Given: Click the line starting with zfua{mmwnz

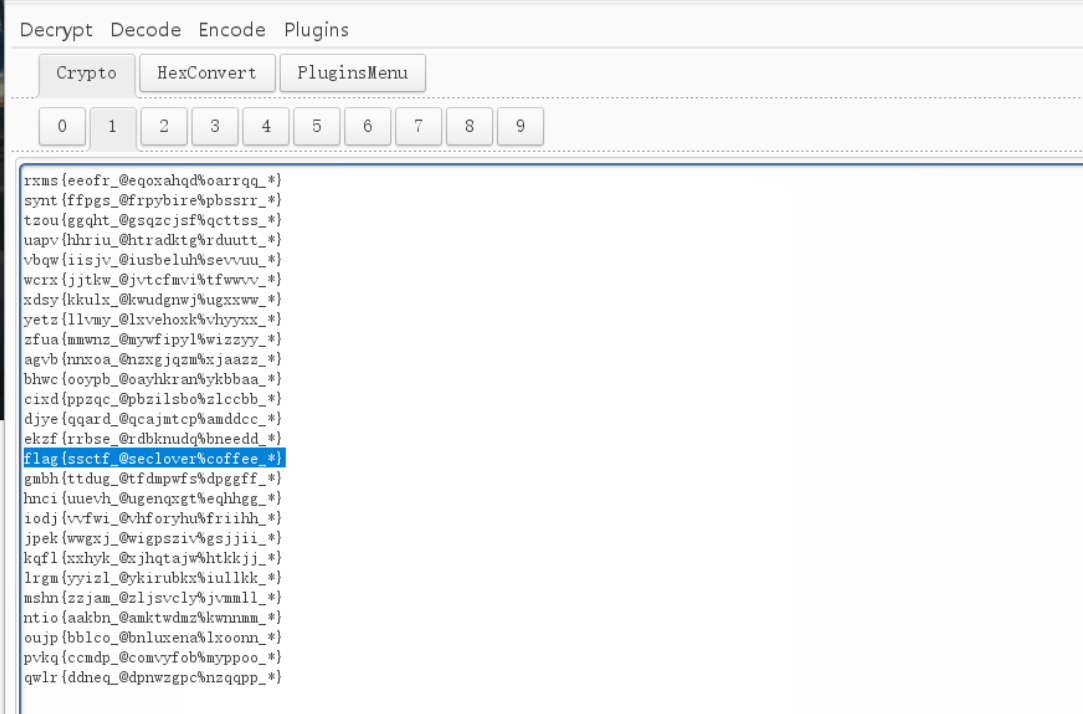Looking at the screenshot, I should click(x=153, y=339).
